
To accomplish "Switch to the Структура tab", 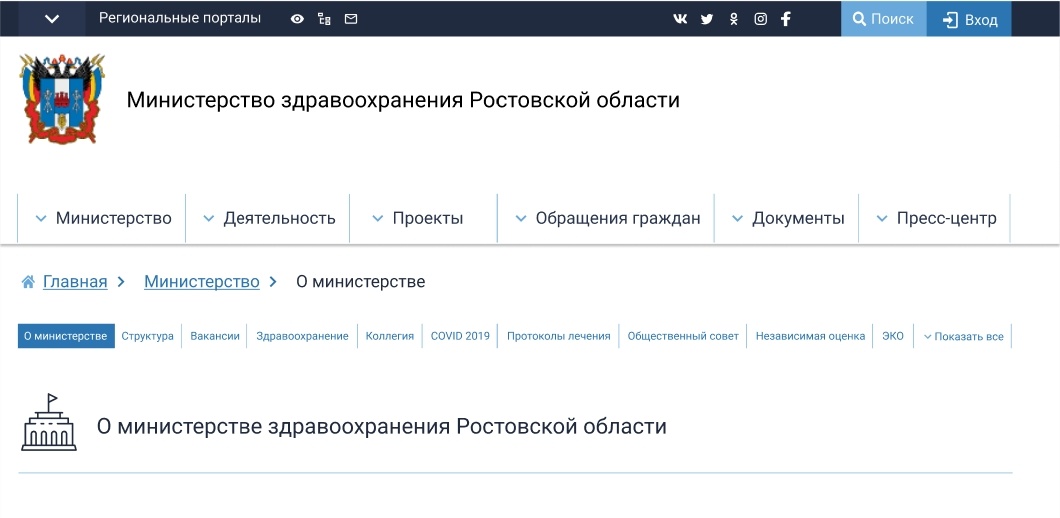I will [148, 336].
